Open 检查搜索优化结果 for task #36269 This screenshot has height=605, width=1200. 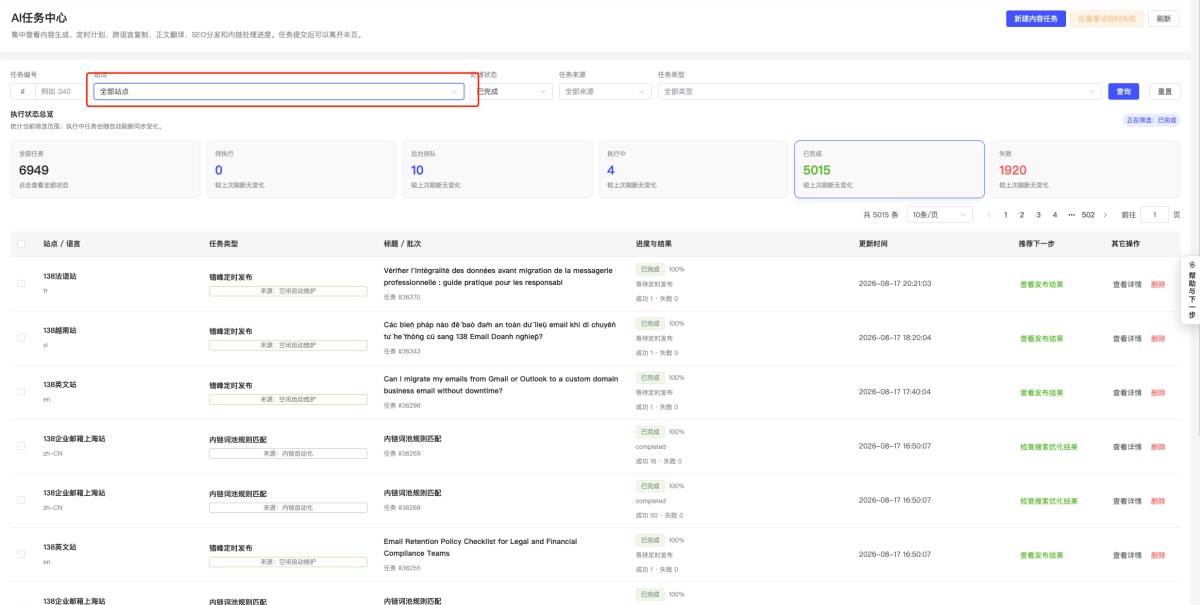[1048, 447]
